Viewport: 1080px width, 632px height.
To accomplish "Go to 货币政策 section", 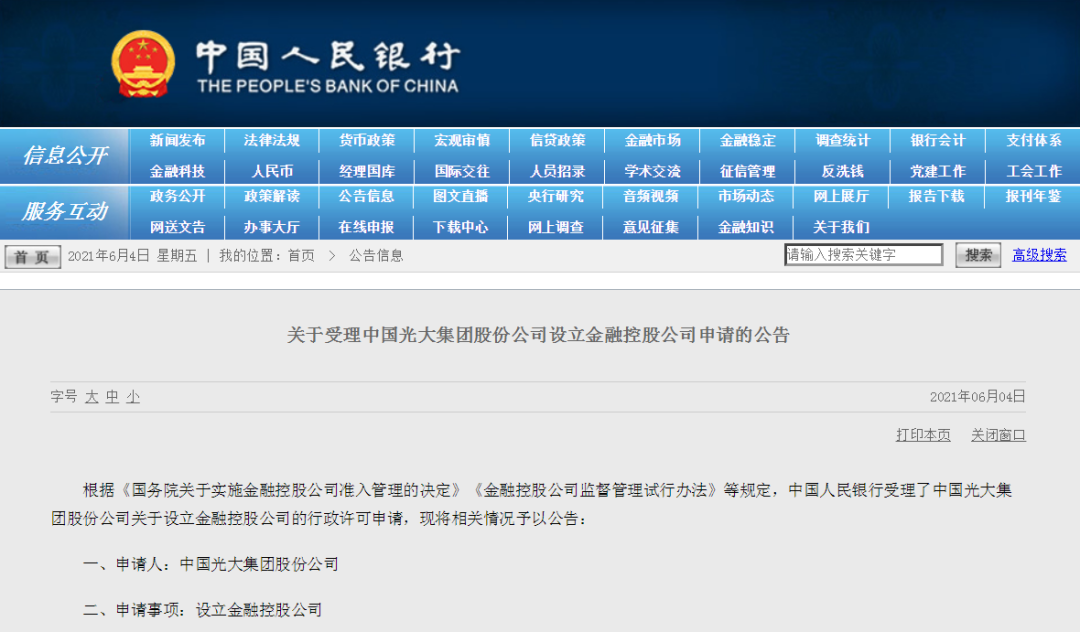I will point(367,140).
